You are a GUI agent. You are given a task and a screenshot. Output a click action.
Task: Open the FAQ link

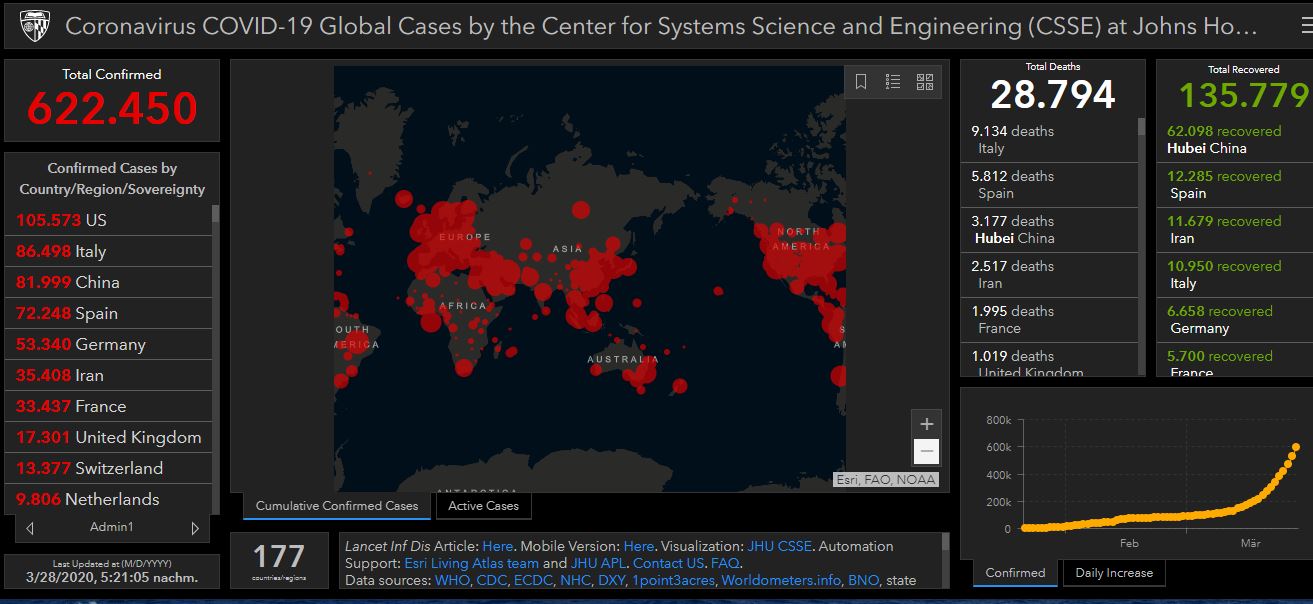tap(725, 563)
